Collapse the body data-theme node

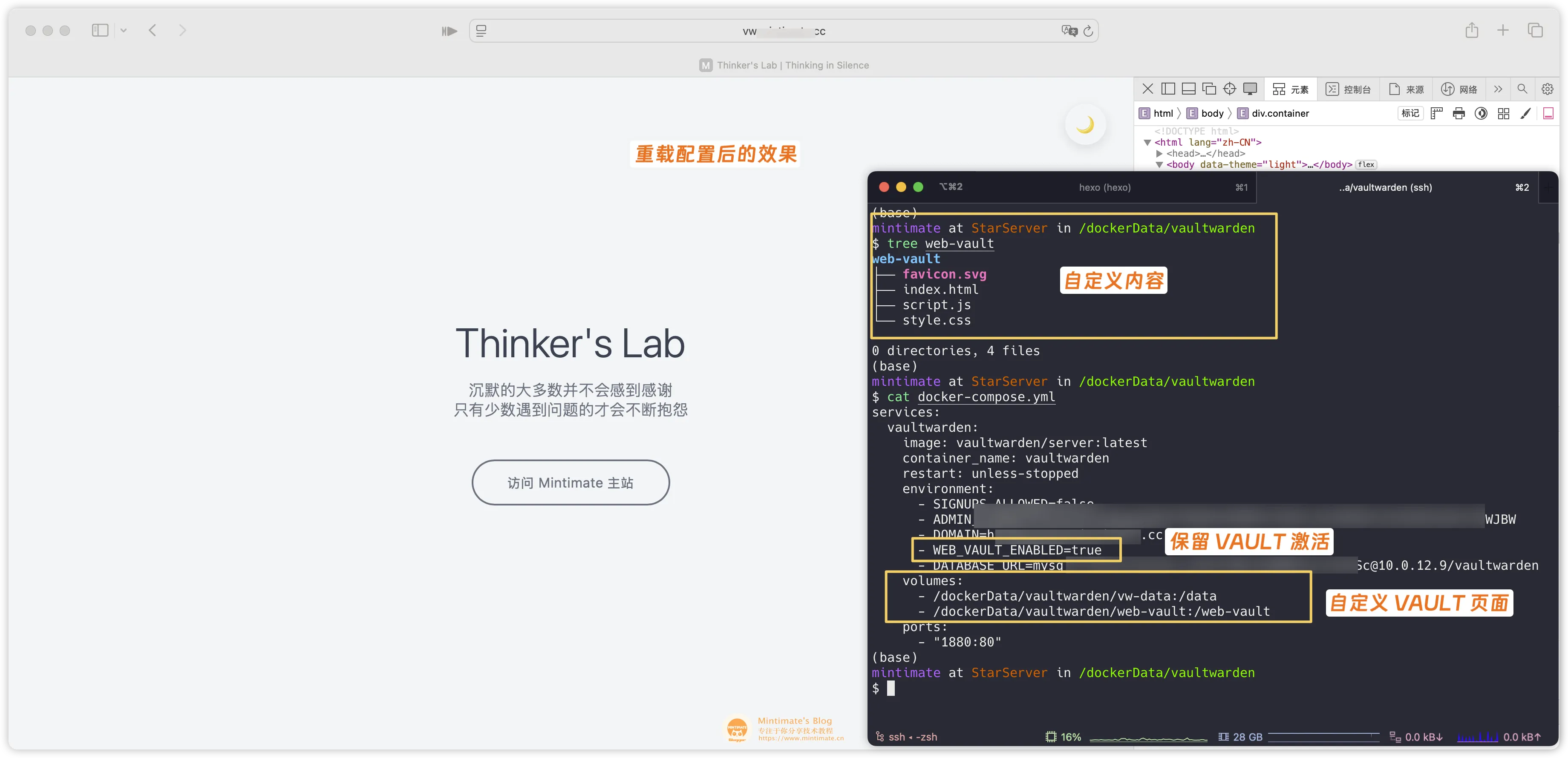point(1159,165)
